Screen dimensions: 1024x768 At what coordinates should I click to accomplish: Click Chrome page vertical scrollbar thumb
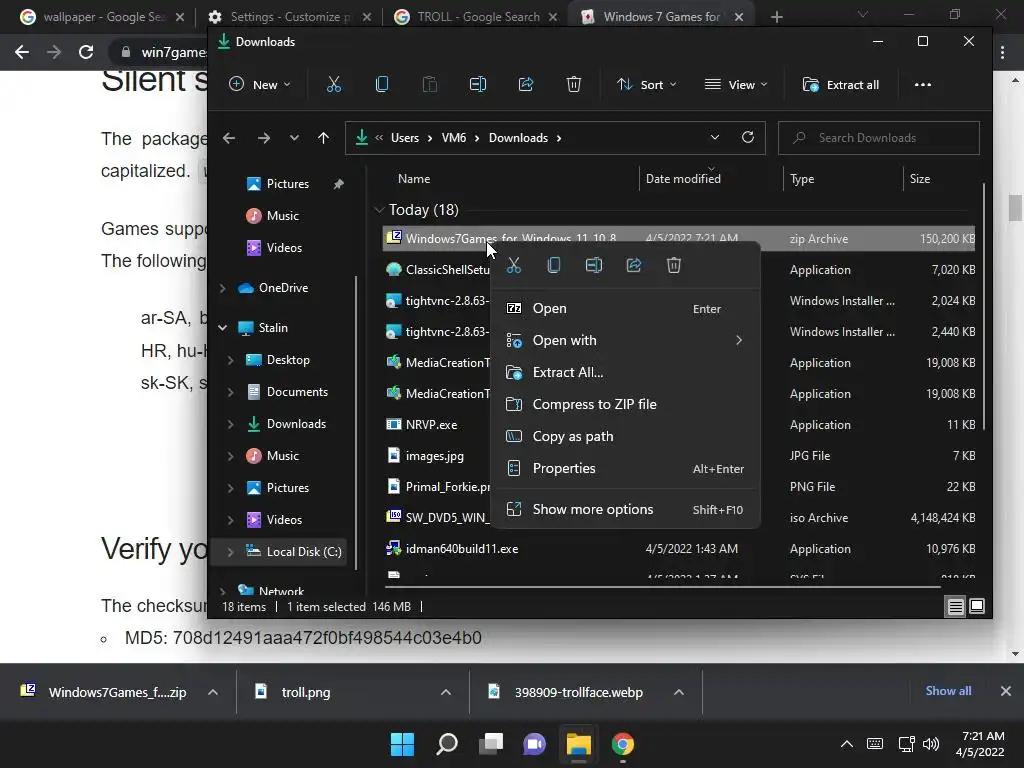pyautogui.click(x=1015, y=209)
